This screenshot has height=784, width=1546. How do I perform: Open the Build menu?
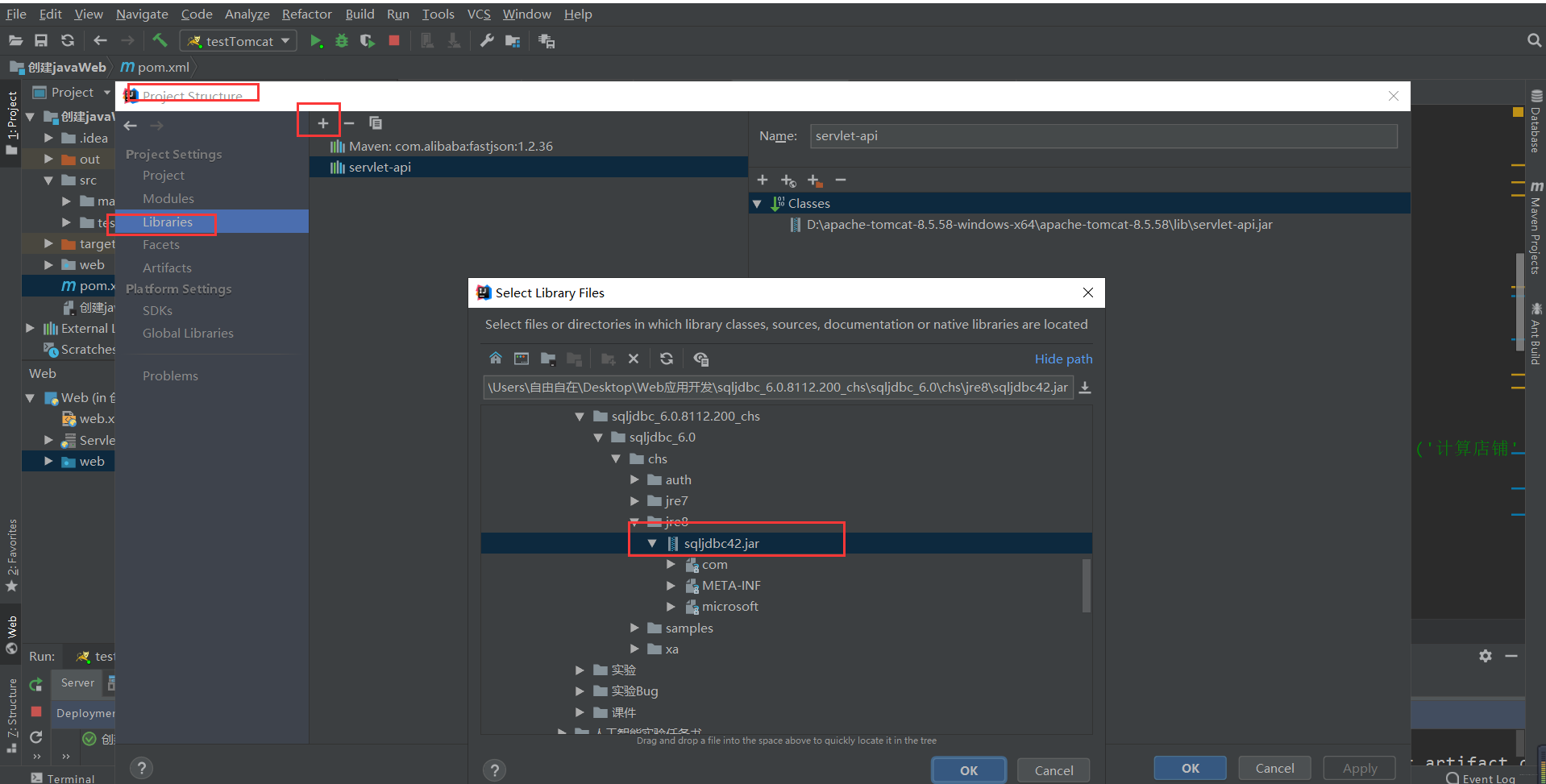click(x=359, y=14)
